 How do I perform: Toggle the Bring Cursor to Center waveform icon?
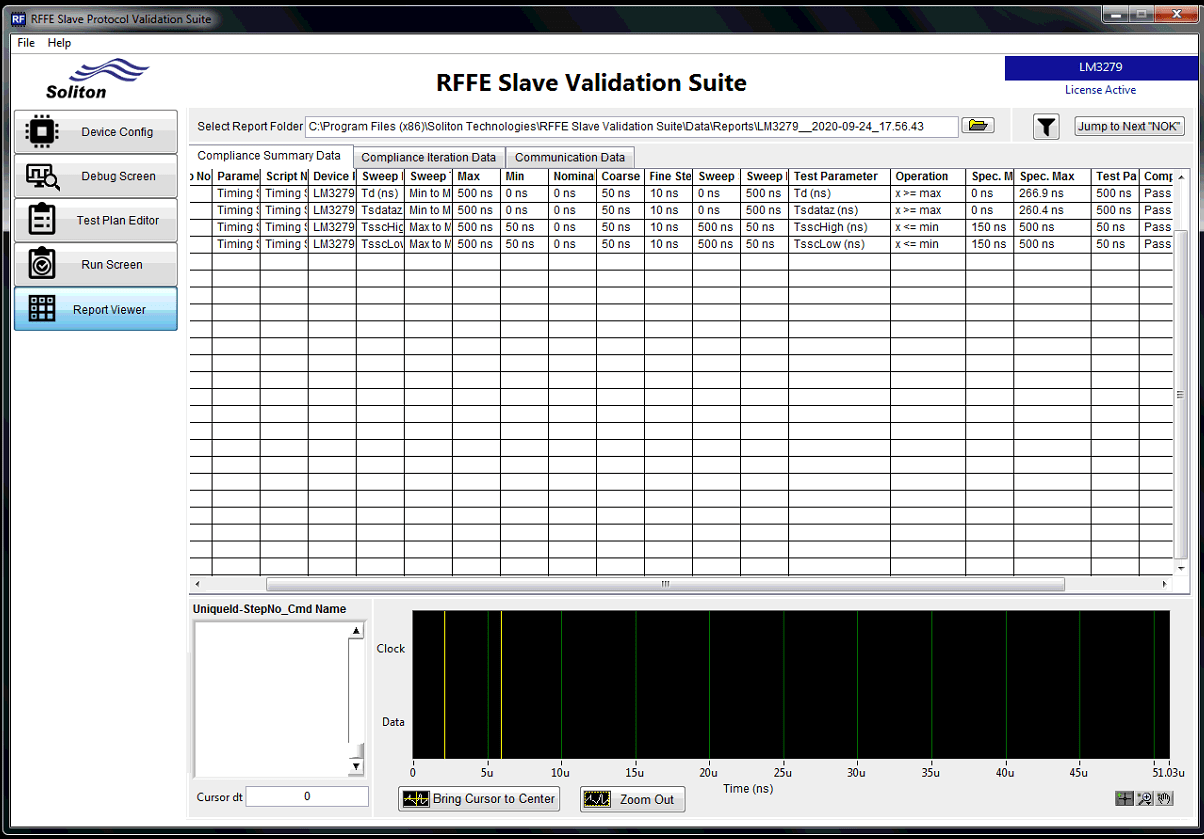418,799
